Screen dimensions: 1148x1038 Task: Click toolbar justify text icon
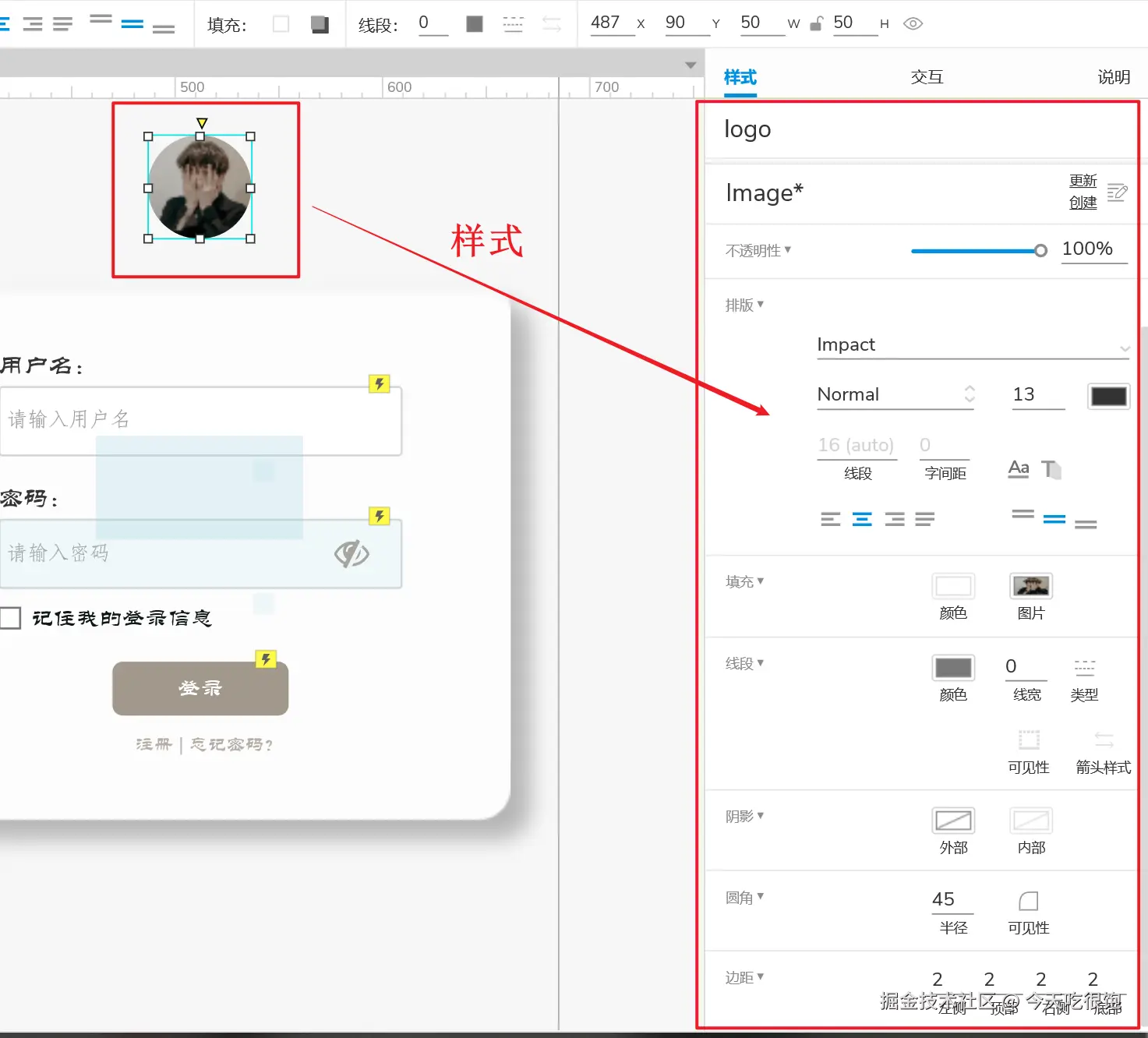pyautogui.click(x=62, y=24)
